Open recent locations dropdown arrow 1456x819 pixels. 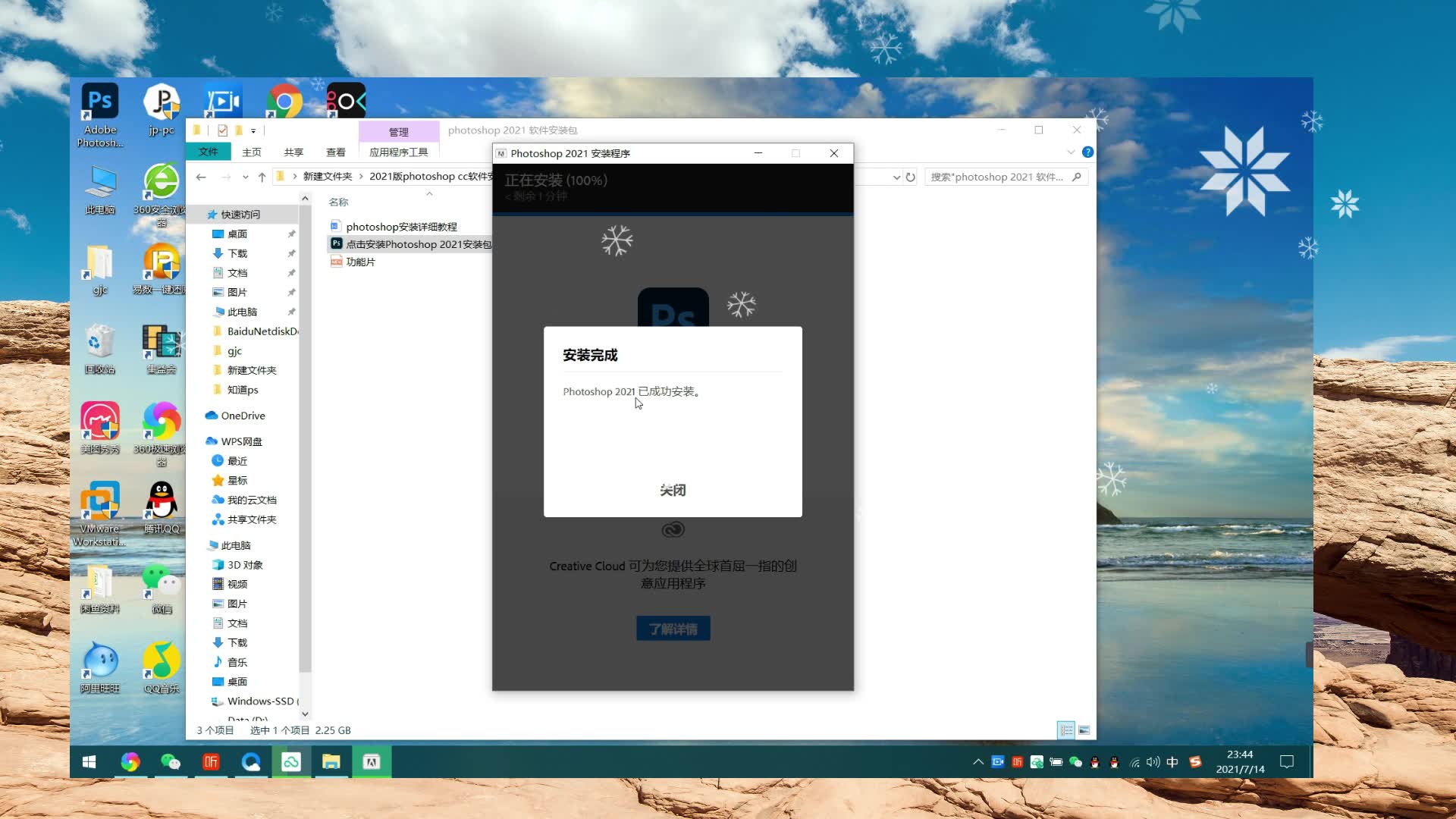coord(245,177)
